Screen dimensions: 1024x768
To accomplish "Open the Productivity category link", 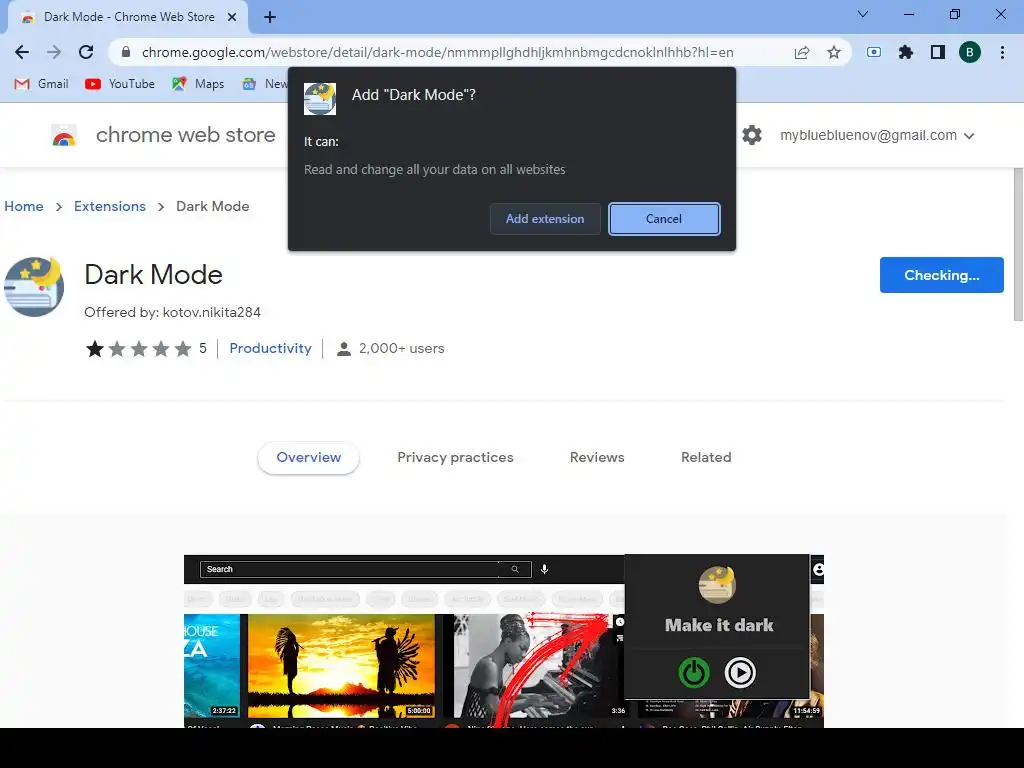I will pos(270,349).
